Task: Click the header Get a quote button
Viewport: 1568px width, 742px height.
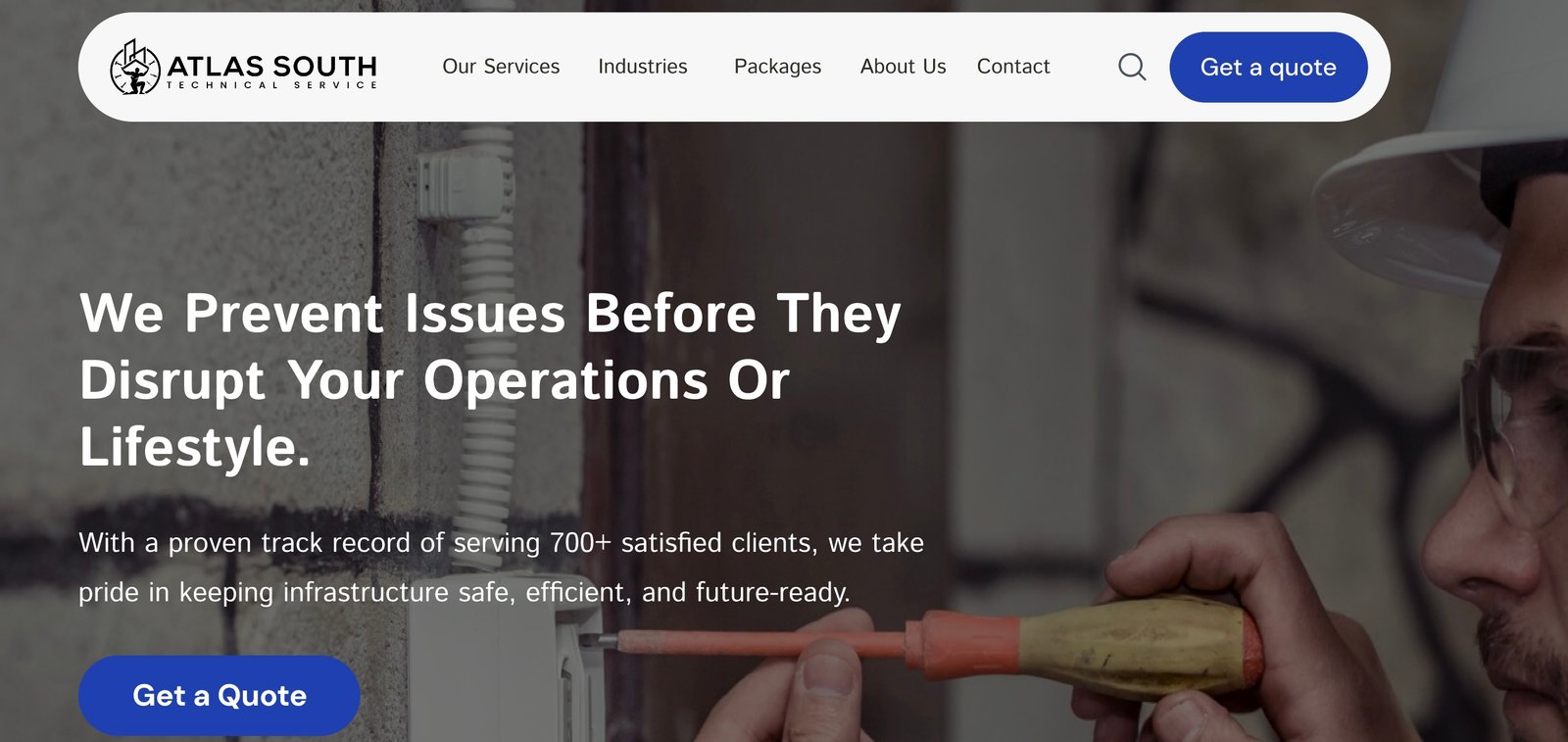Action: tap(1268, 67)
